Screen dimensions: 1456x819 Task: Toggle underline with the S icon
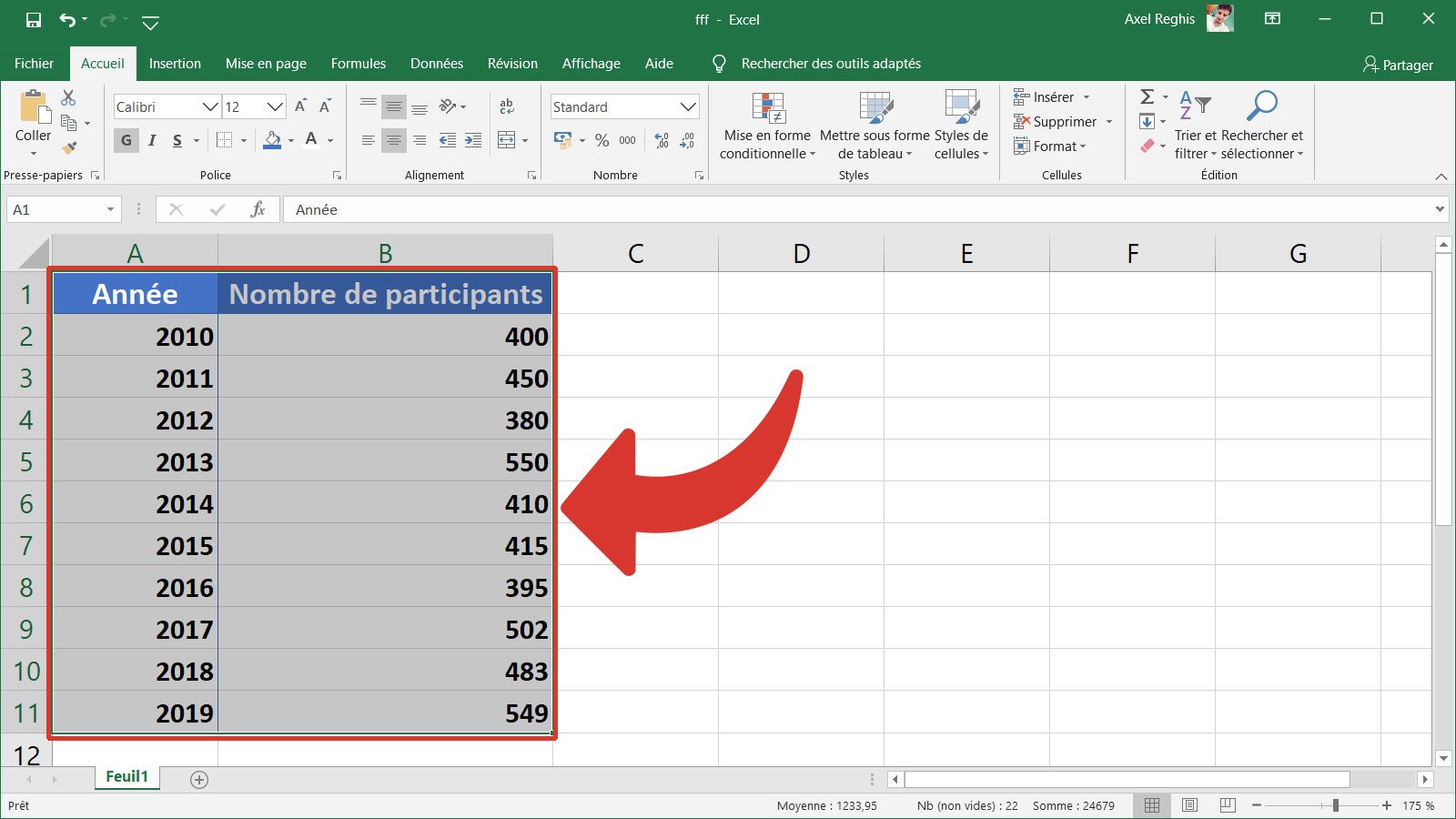[176, 140]
